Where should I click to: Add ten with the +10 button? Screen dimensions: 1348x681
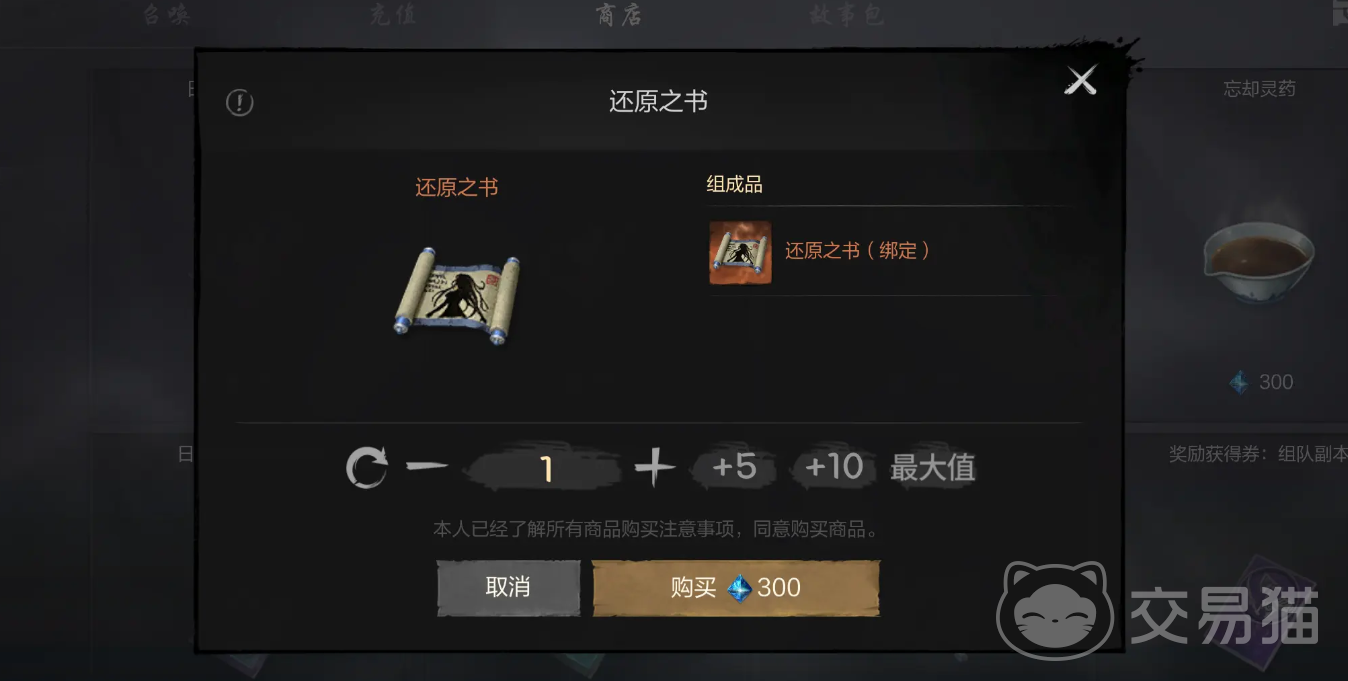click(x=834, y=467)
